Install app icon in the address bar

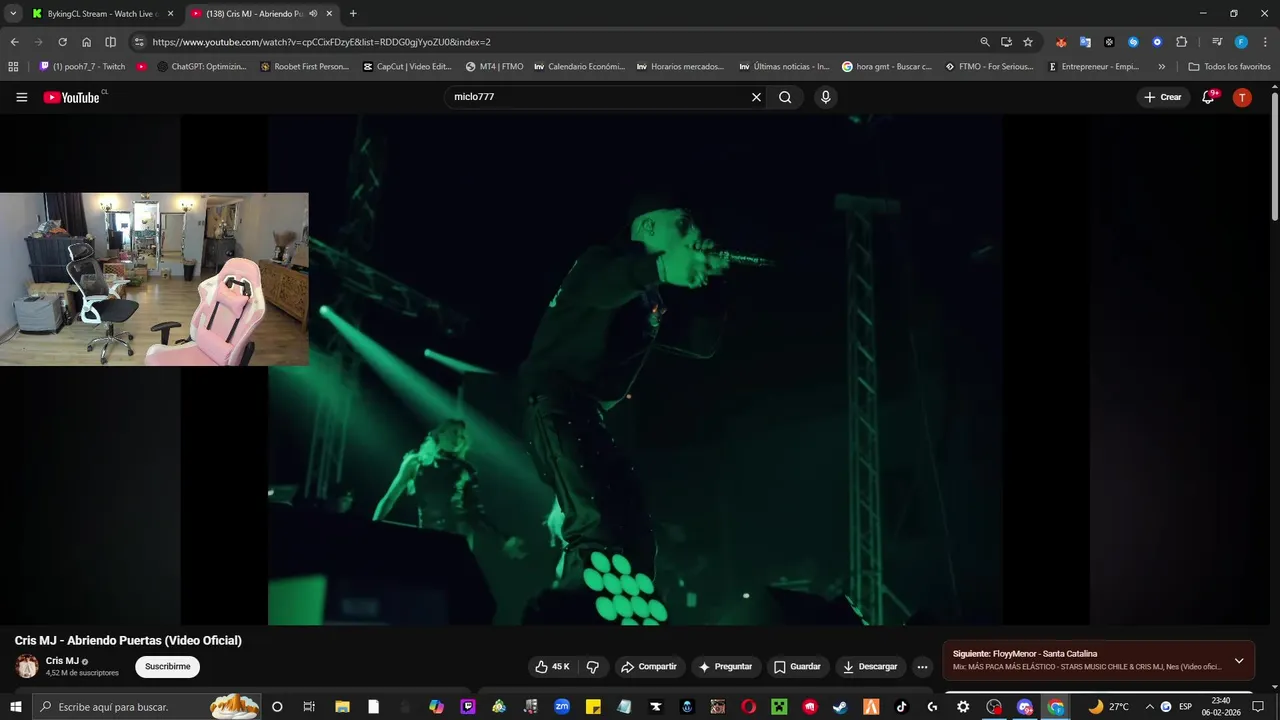click(x=1006, y=42)
